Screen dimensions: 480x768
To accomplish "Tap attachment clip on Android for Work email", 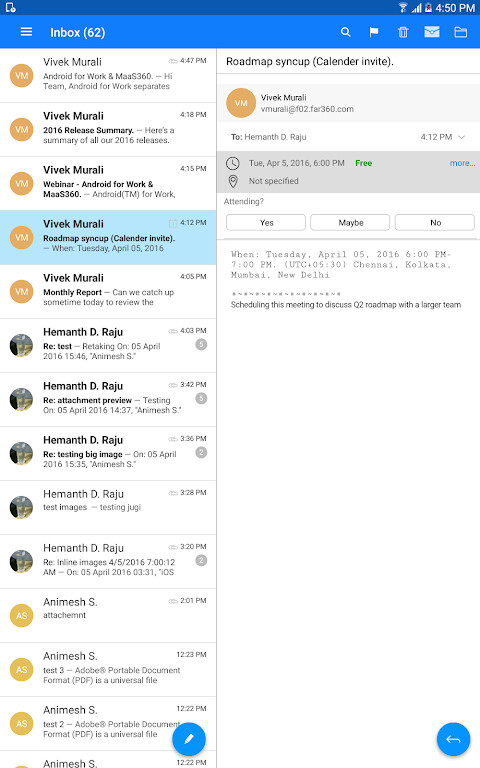I will click(x=173, y=61).
